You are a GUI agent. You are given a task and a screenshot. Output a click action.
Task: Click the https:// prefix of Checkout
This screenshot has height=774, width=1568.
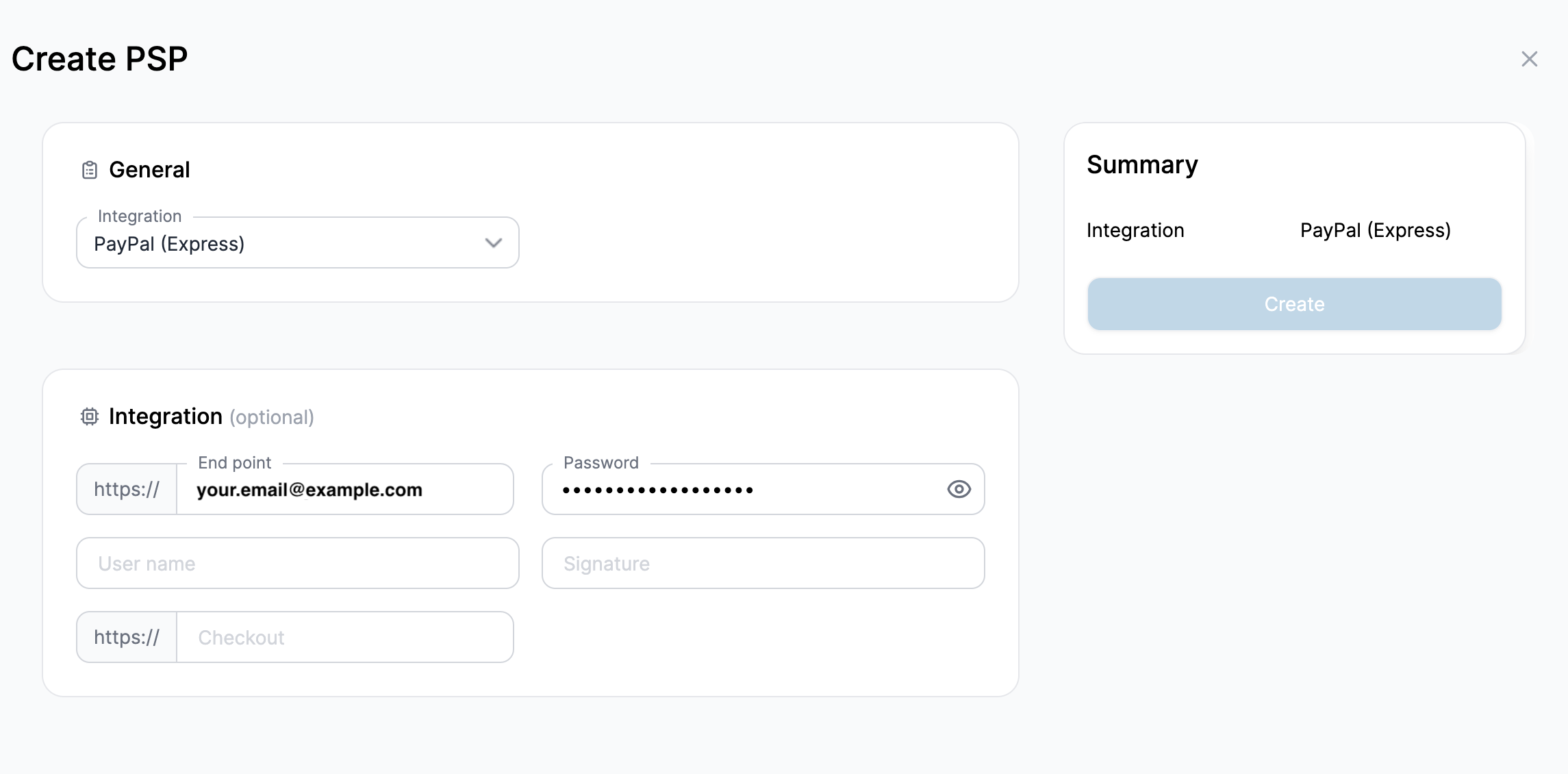[x=127, y=637]
